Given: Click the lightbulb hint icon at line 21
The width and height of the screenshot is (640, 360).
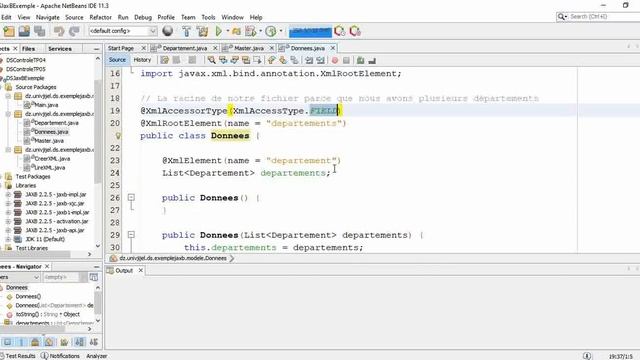Looking at the screenshot, I should [118, 136].
